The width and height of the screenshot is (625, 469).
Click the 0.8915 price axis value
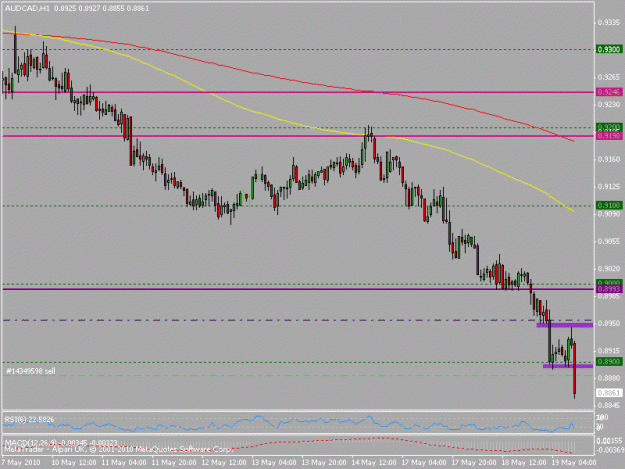(609, 351)
